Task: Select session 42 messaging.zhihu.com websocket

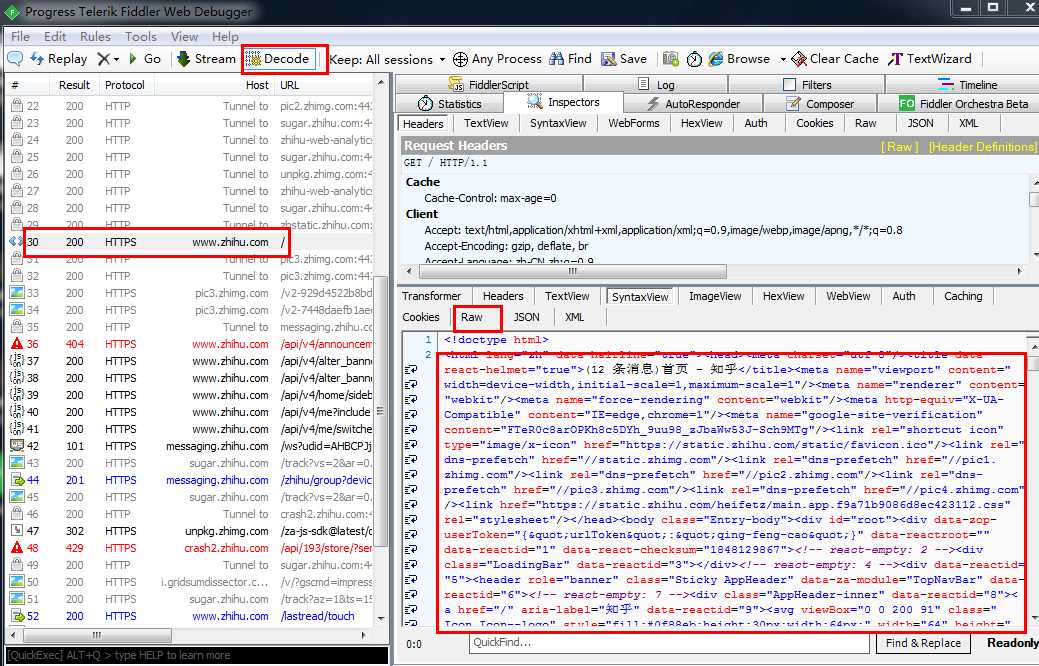Action: click(190, 446)
